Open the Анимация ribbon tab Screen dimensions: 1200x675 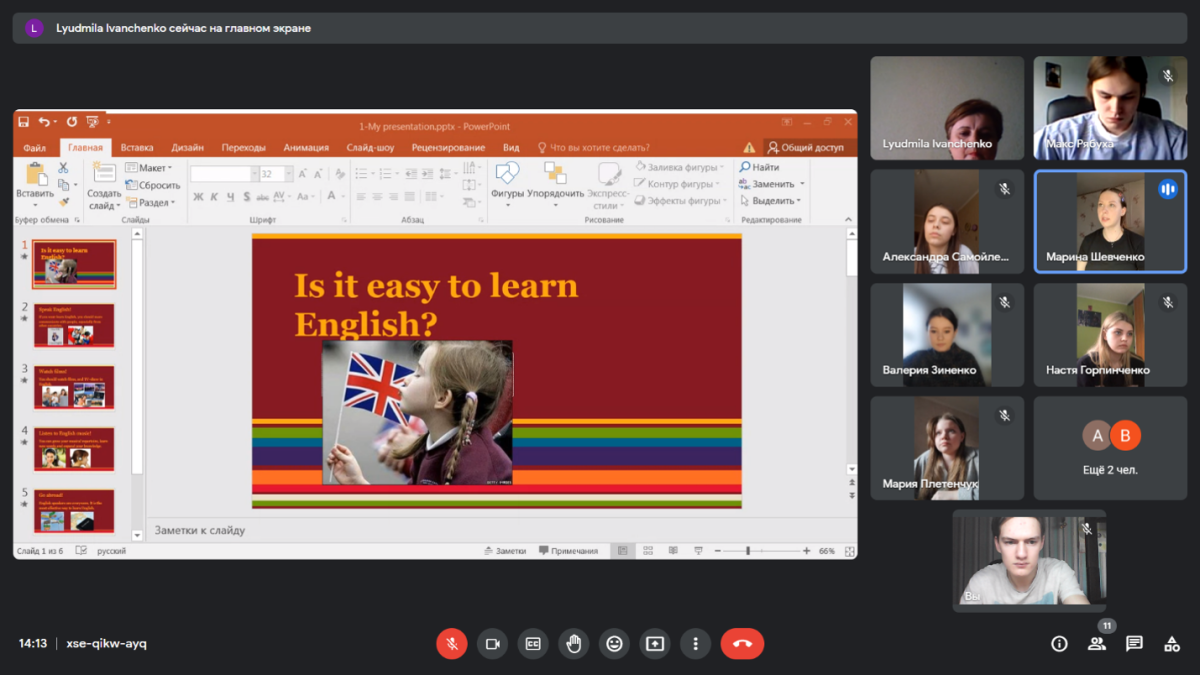(306, 148)
